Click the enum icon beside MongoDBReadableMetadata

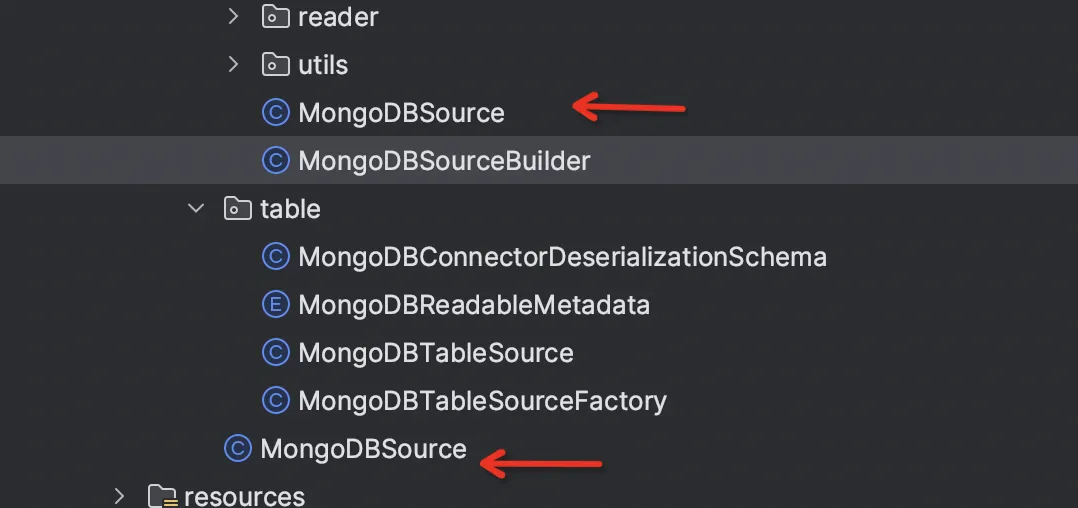tap(274, 304)
